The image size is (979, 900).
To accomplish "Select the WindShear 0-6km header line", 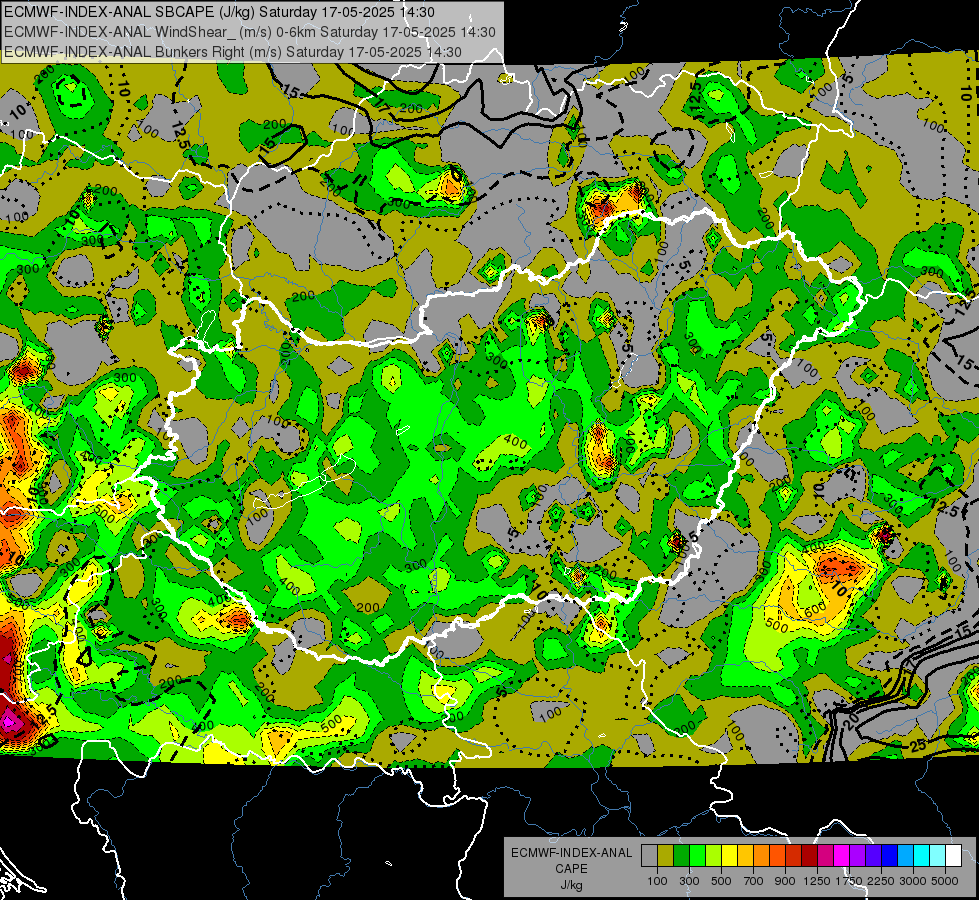I will [250, 32].
